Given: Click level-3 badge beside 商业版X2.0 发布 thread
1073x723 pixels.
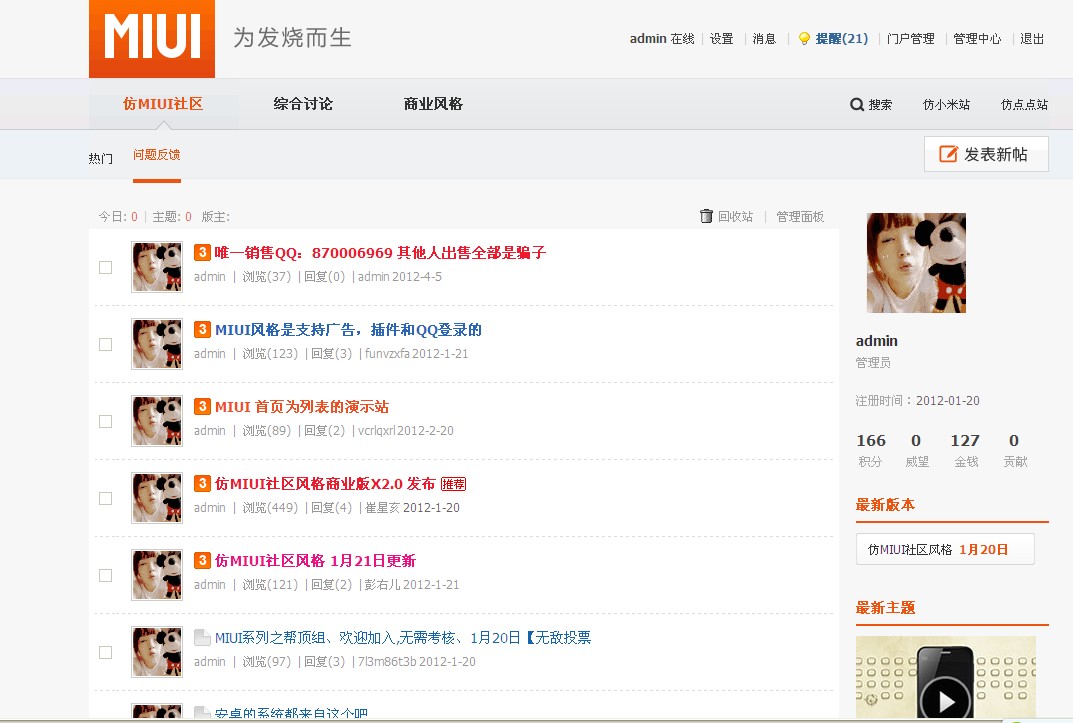Looking at the screenshot, I should point(202,484).
